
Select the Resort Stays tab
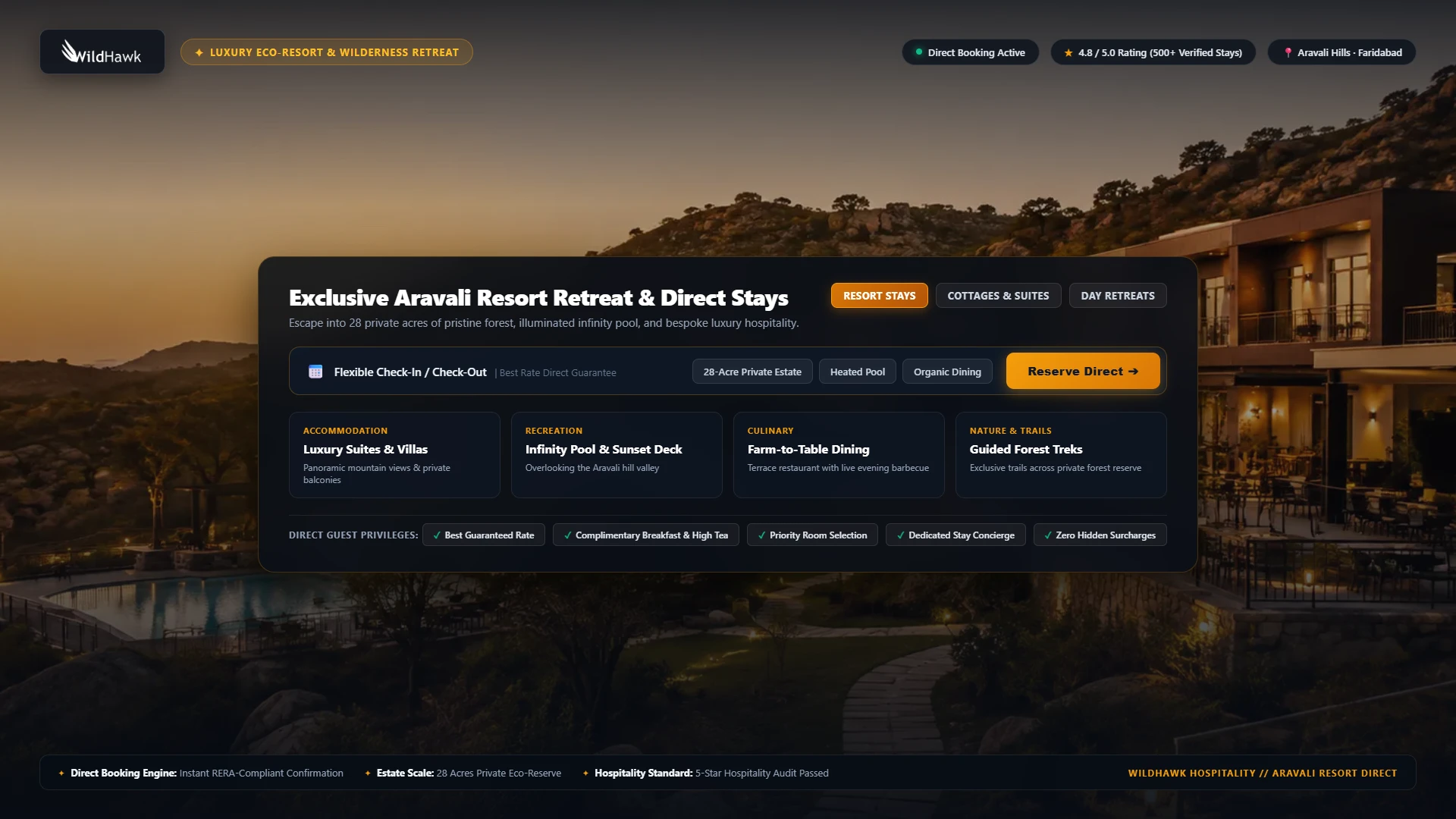(x=879, y=296)
